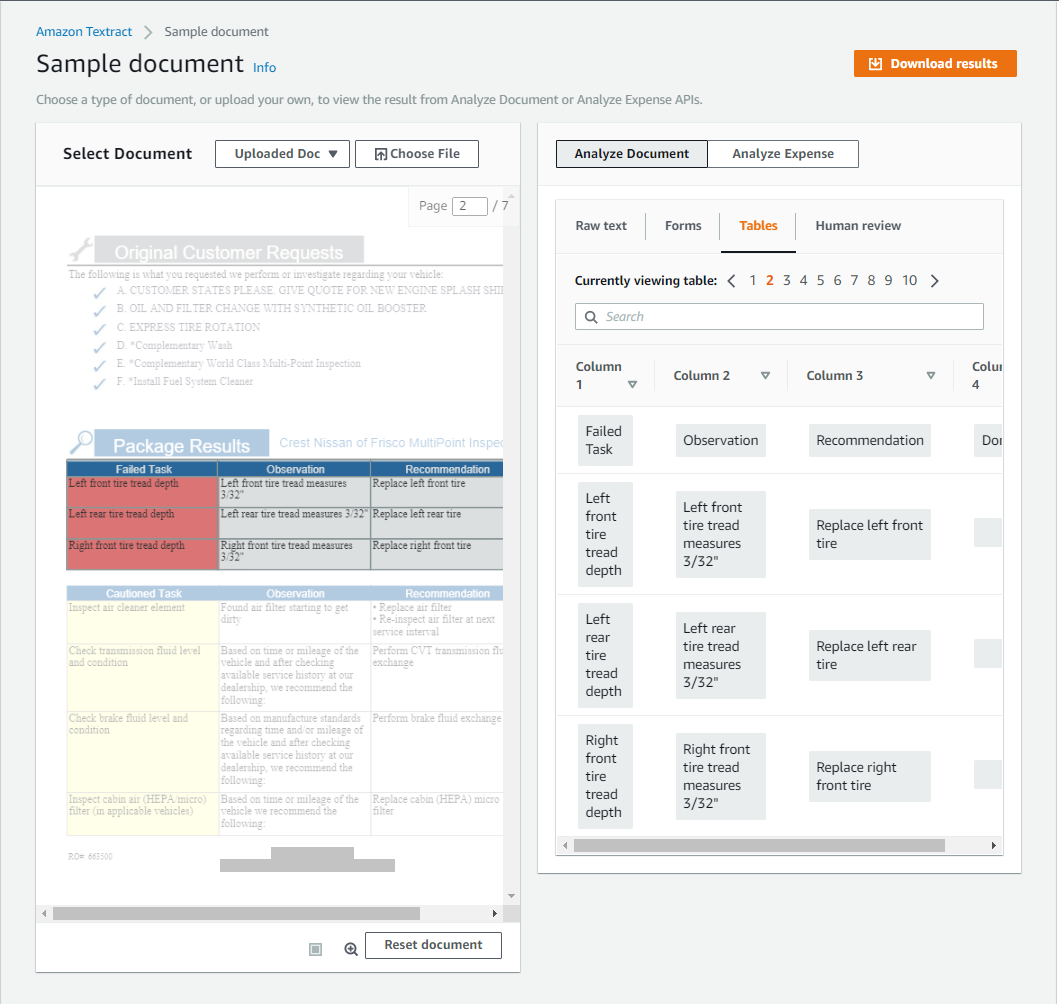Image resolution: width=1059 pixels, height=1004 pixels.
Task: Go to next table with right chevron
Action: (935, 281)
